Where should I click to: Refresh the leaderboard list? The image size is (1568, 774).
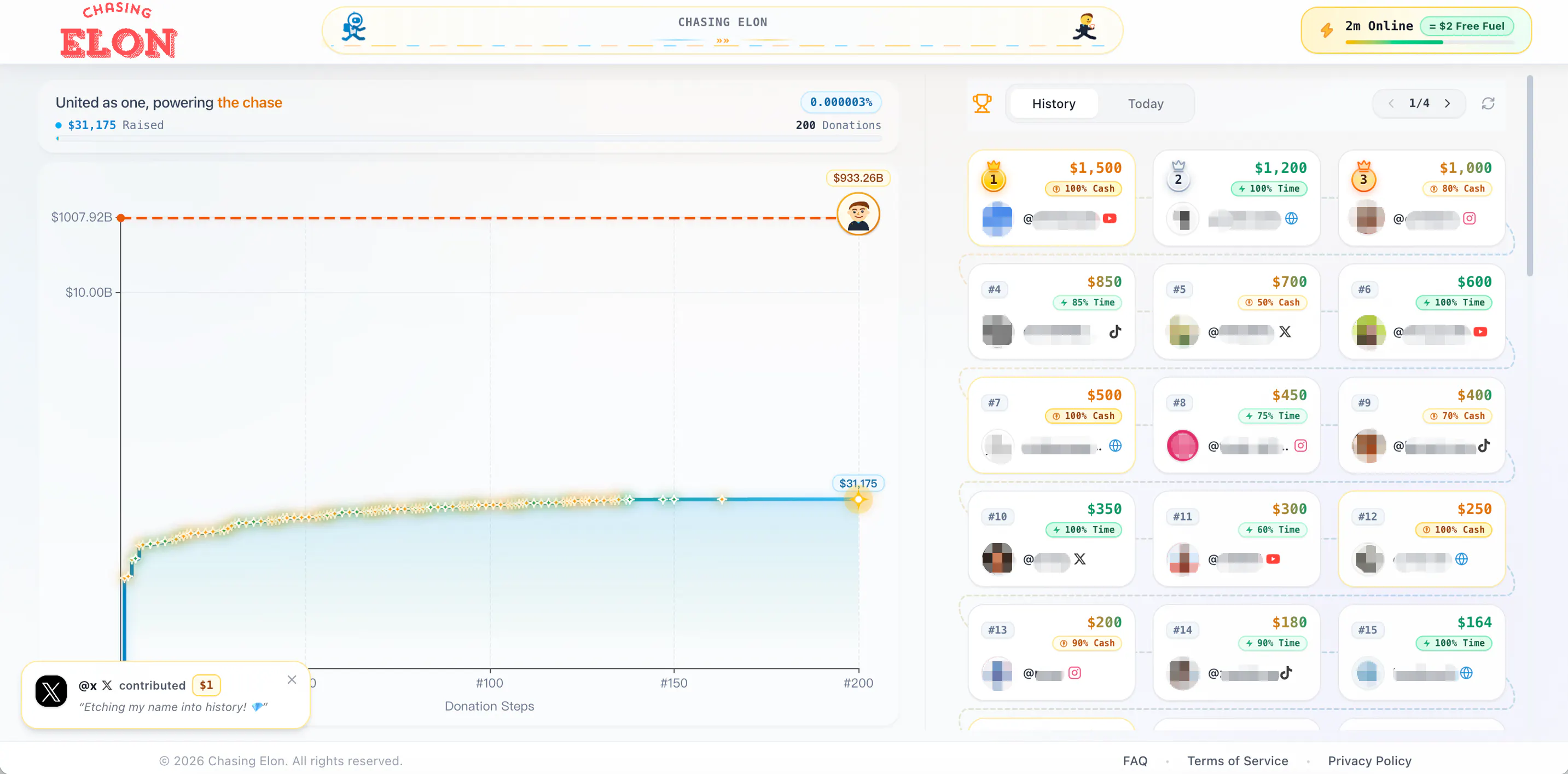tap(1488, 103)
